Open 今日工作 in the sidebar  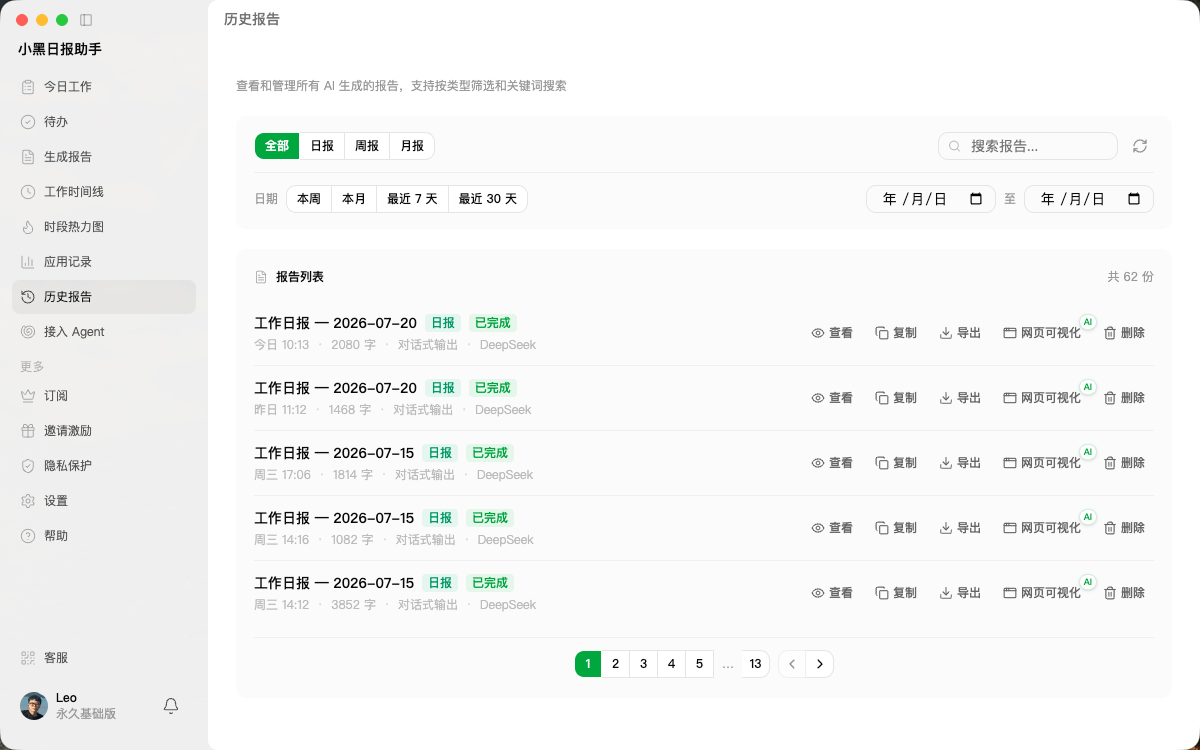tap(104, 87)
